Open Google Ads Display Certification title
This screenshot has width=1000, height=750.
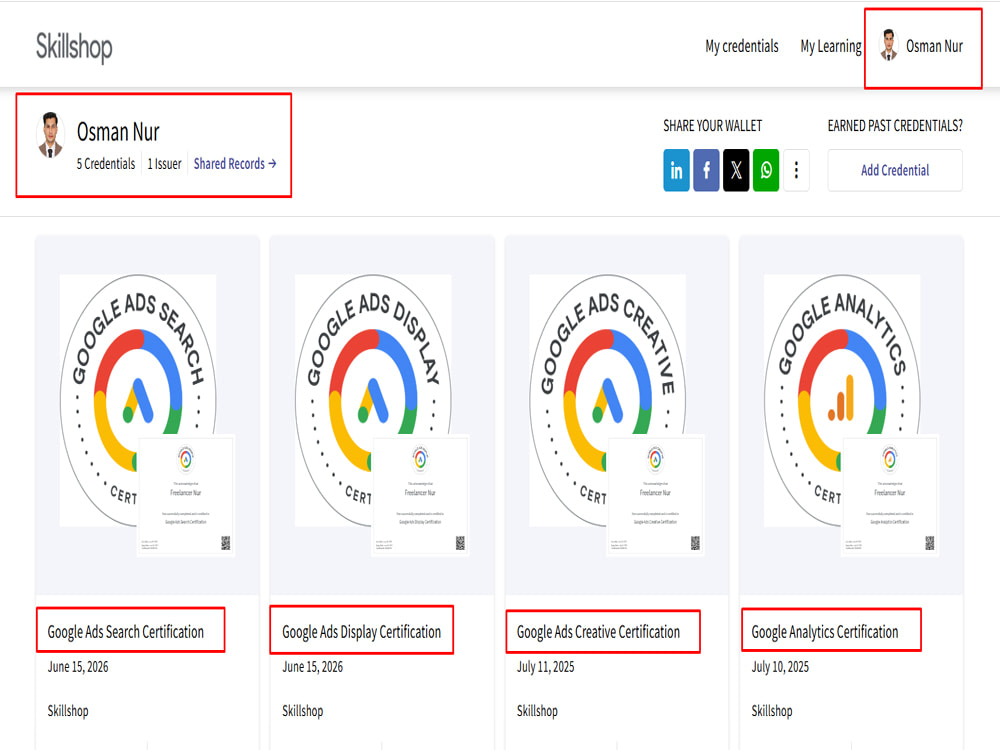(x=361, y=632)
